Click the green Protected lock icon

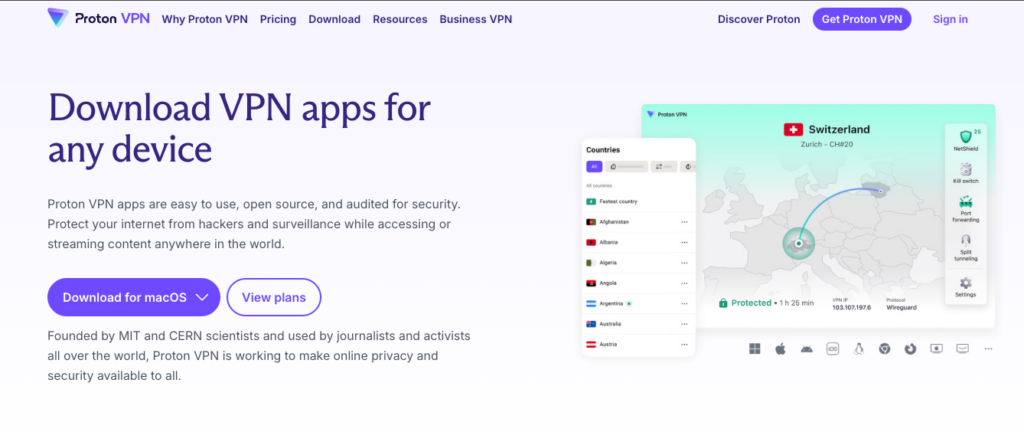(x=723, y=303)
